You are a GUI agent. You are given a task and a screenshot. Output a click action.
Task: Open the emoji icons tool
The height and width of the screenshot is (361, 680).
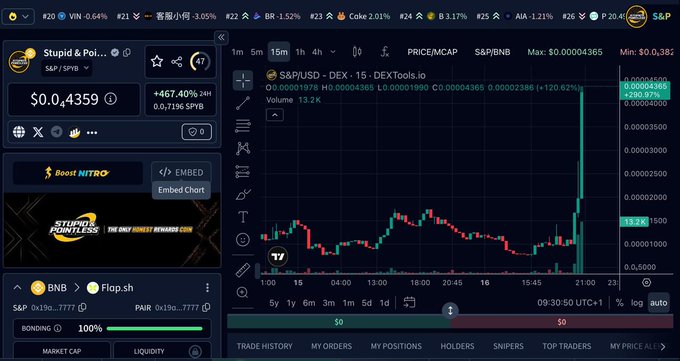click(x=243, y=239)
